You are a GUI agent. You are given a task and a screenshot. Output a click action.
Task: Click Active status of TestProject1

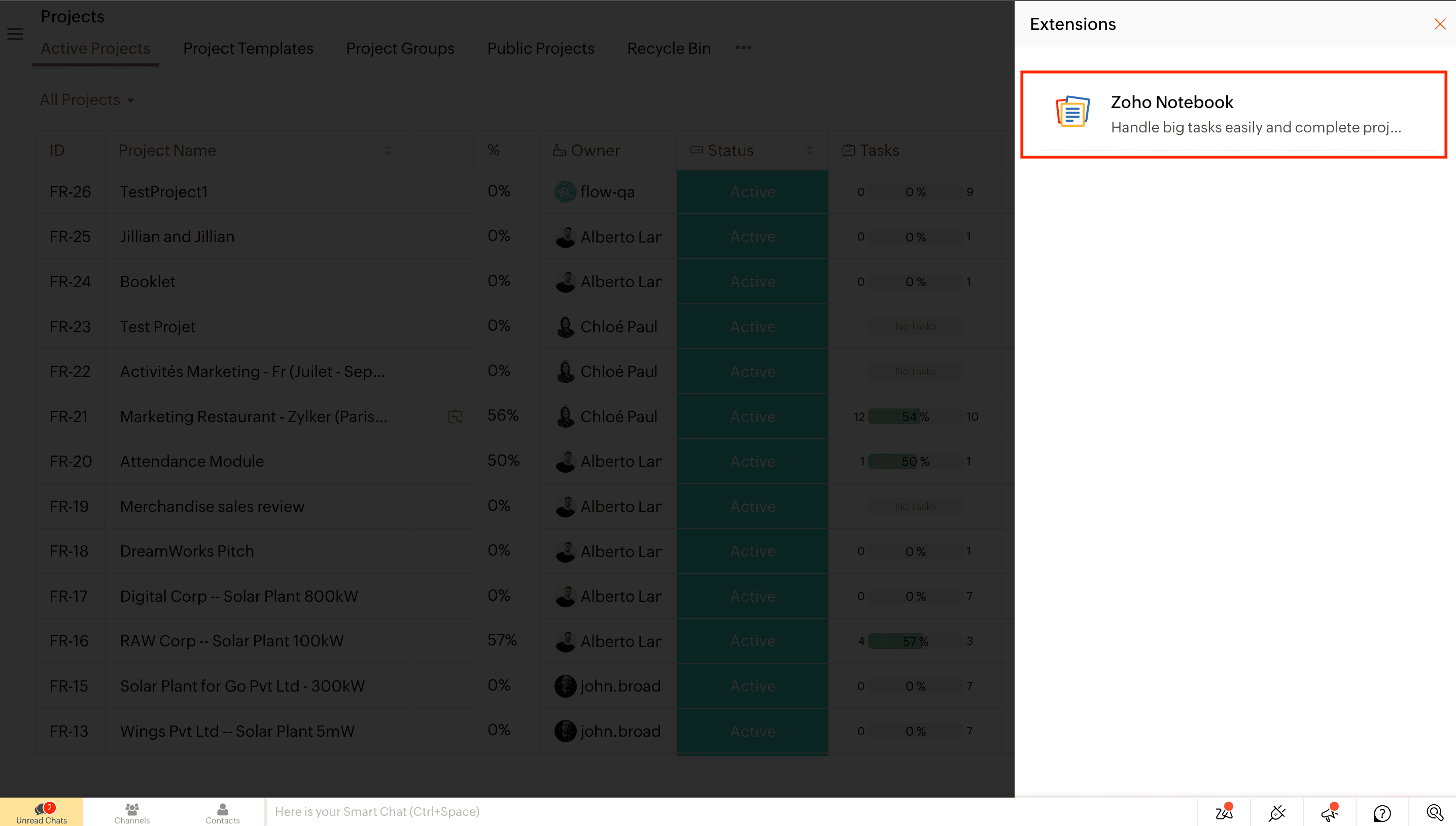(x=752, y=192)
